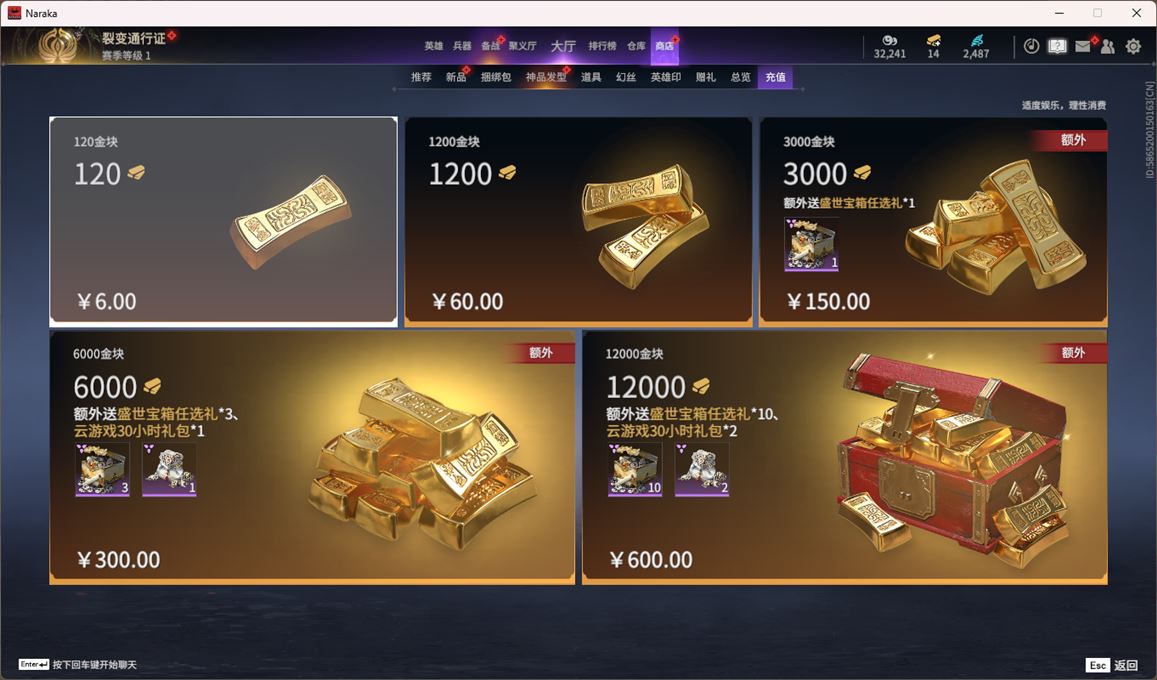Click the Esc 返回 back button
This screenshot has height=680, width=1157.
coord(1112,665)
